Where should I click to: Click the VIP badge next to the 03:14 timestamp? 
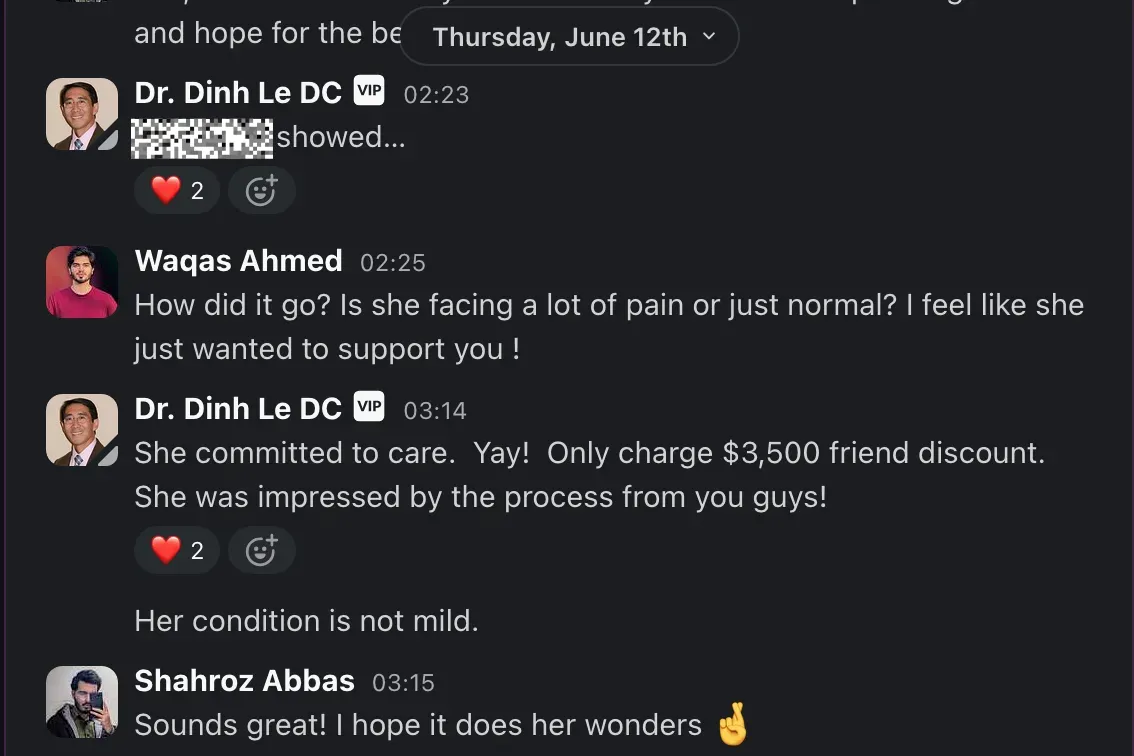369,408
